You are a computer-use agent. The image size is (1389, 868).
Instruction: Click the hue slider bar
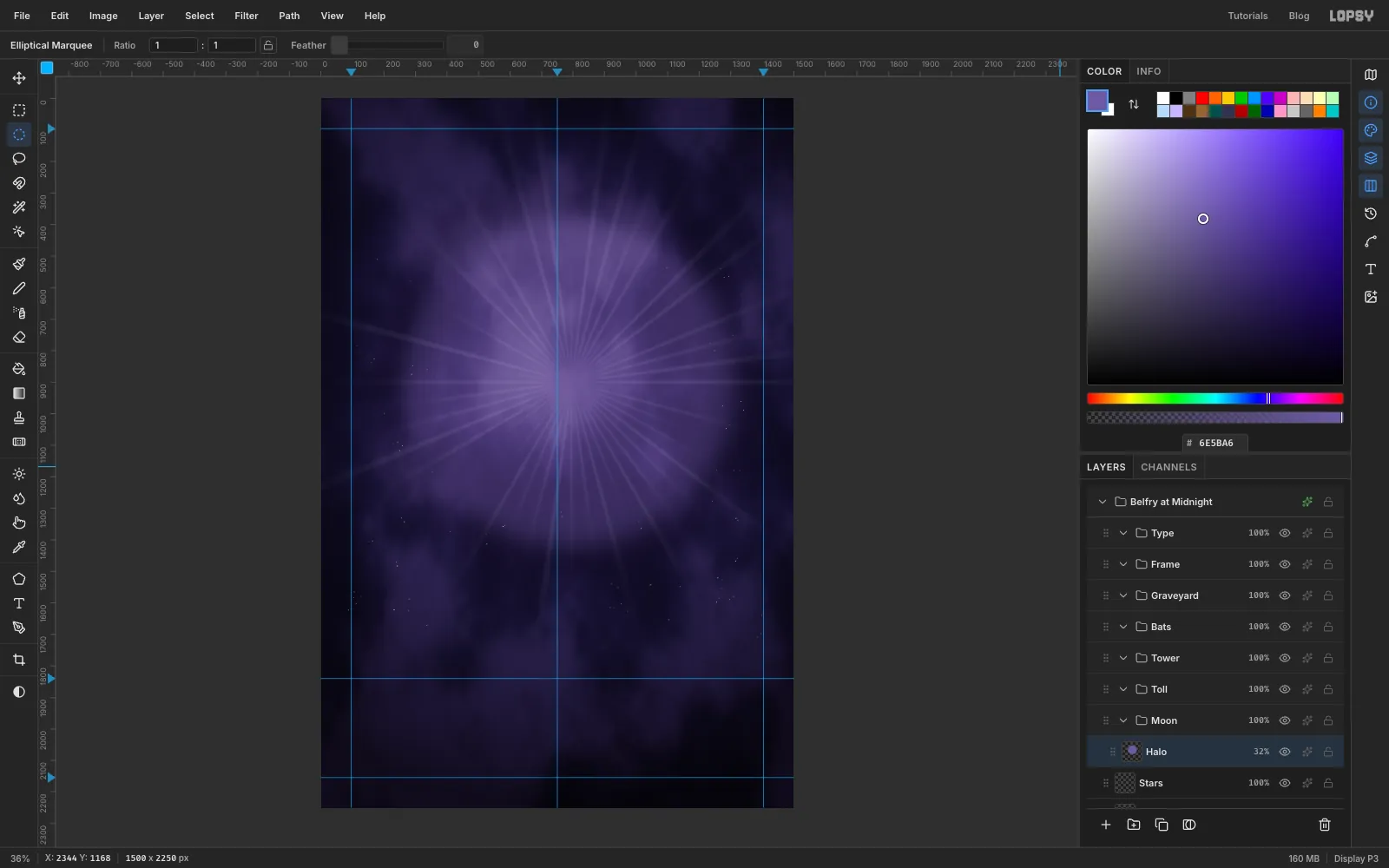click(1215, 398)
